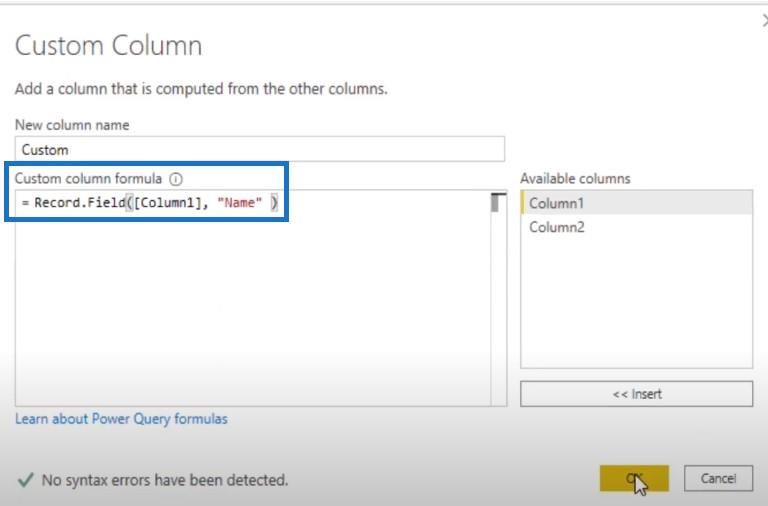768x506 pixels.
Task: Click the formula editor vertical scrollbar thumb
Action: 495,203
